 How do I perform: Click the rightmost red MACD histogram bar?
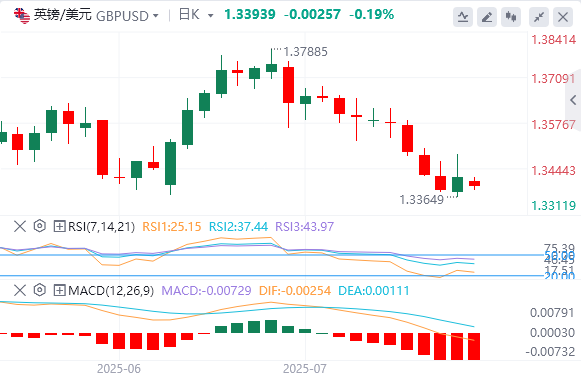pyautogui.click(x=474, y=346)
